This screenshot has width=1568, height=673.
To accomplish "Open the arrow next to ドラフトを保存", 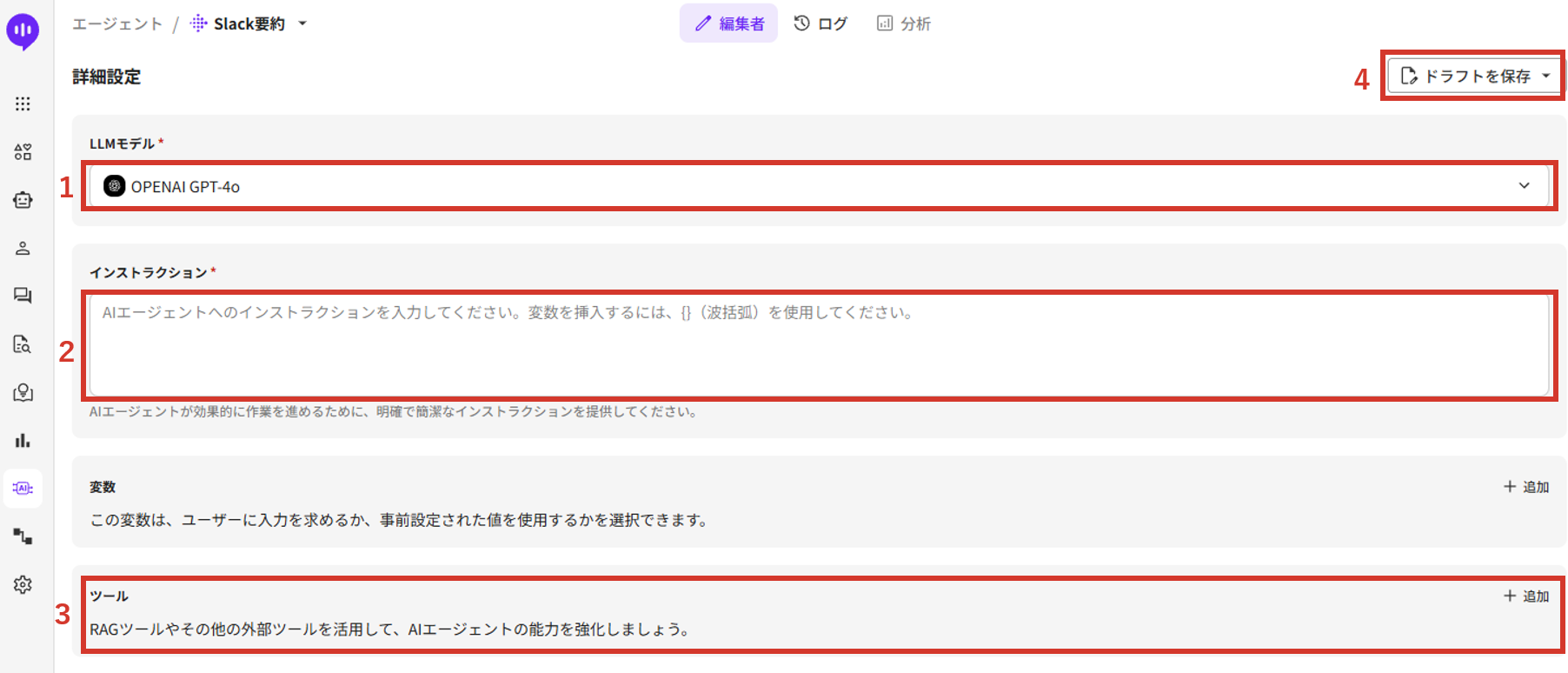I will coord(1546,77).
